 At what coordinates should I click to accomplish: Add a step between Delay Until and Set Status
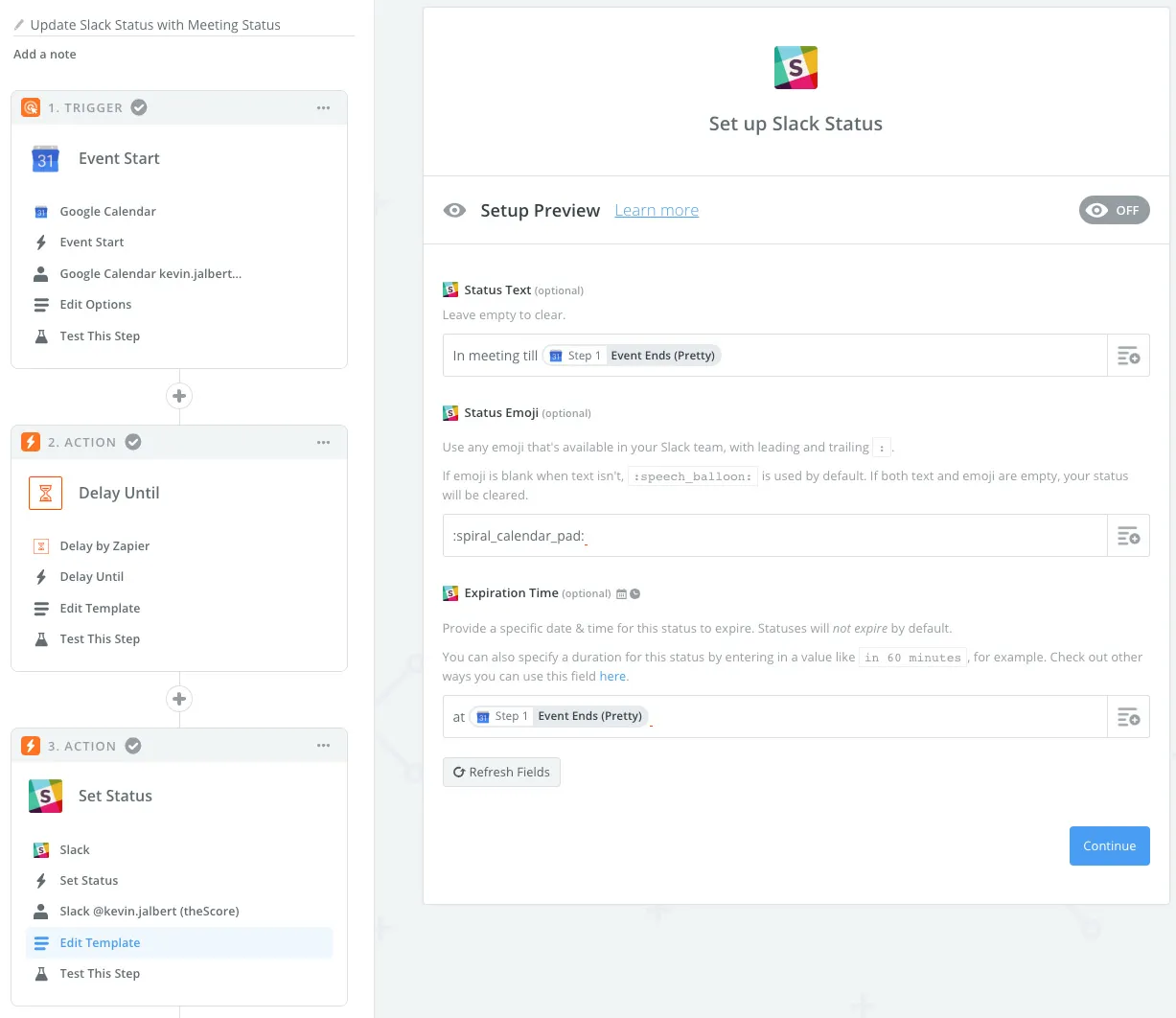[179, 699]
